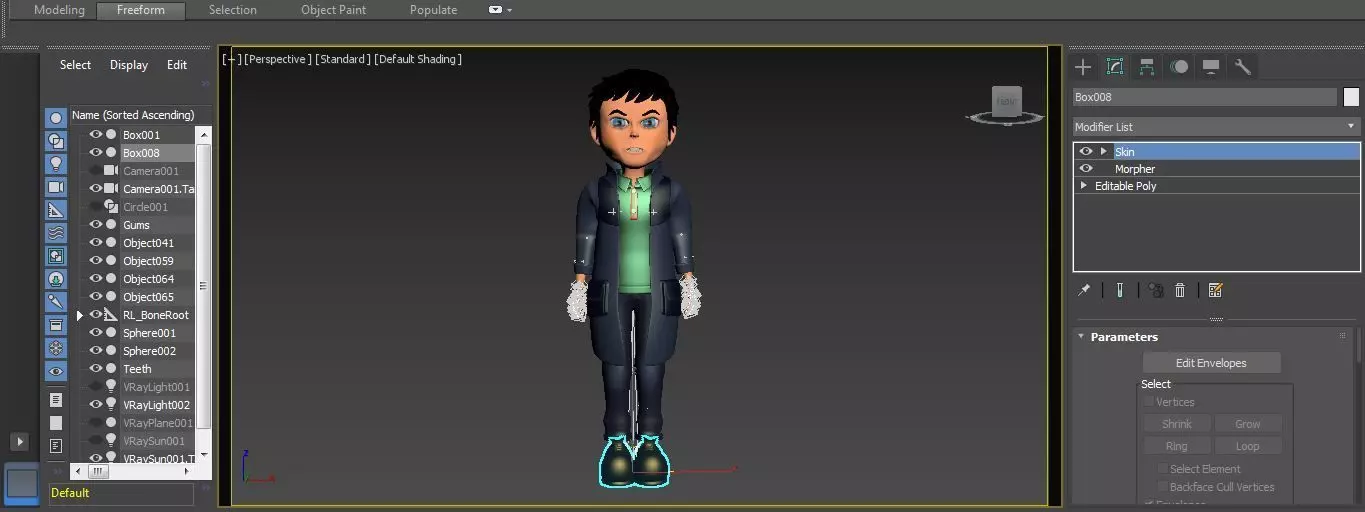Open Scene Explorer Display menu
1365x512 pixels.
pos(129,65)
